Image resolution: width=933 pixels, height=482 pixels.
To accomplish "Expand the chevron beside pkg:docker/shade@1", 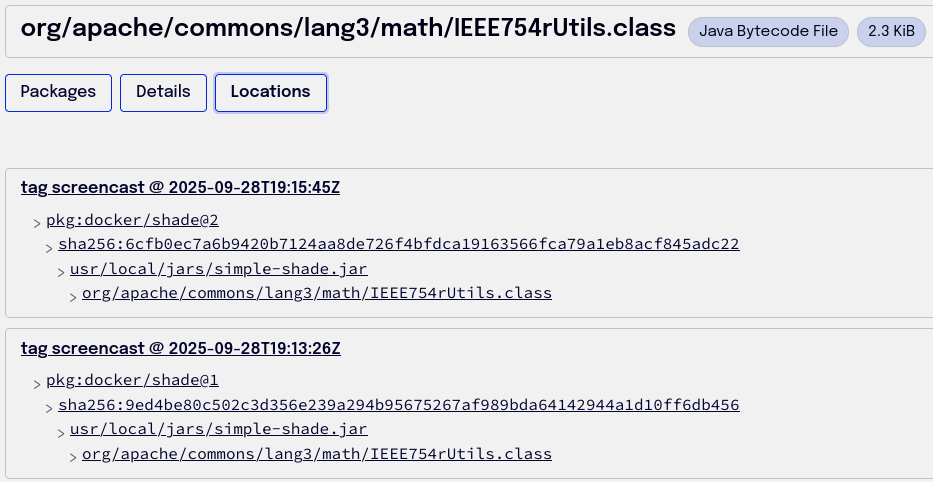I will click(x=38, y=383).
